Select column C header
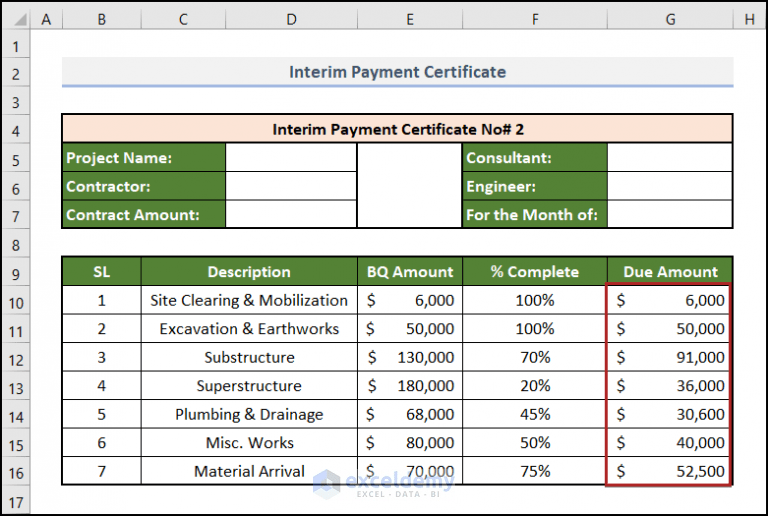 click(x=183, y=19)
